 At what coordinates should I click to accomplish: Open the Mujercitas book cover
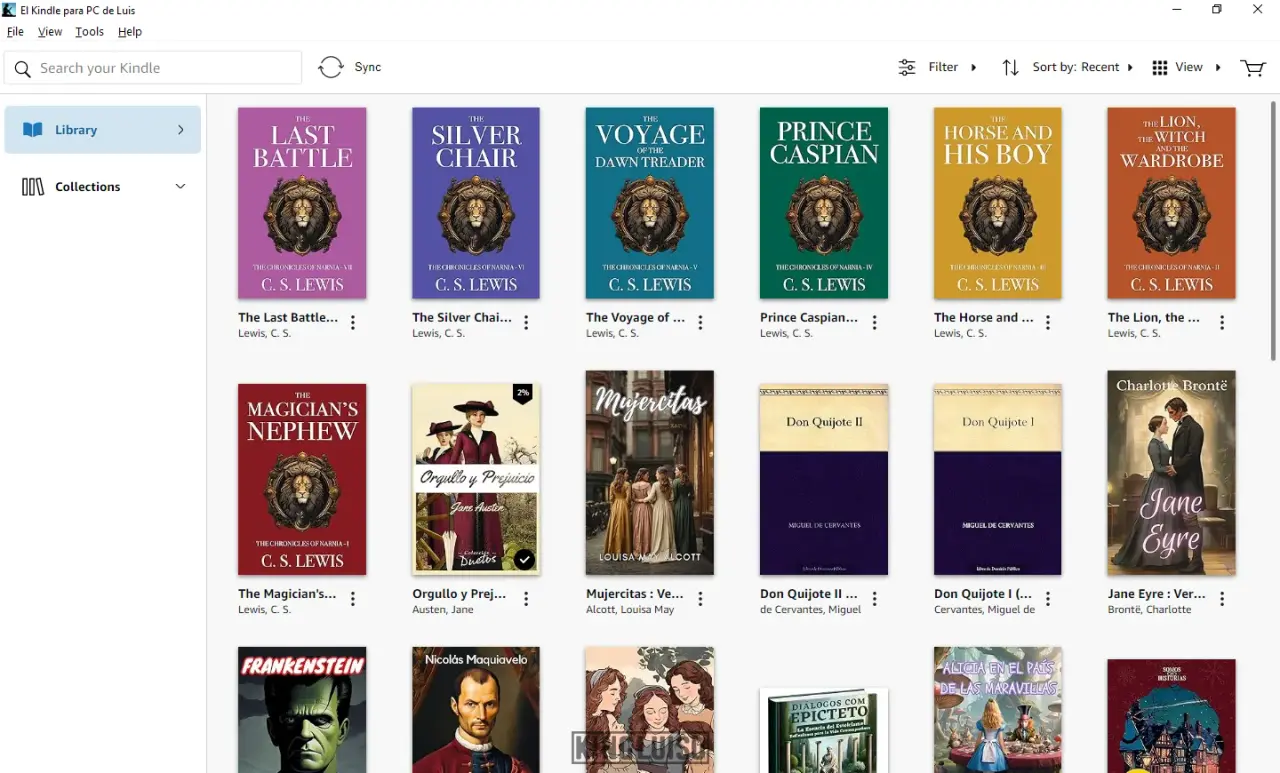650,473
